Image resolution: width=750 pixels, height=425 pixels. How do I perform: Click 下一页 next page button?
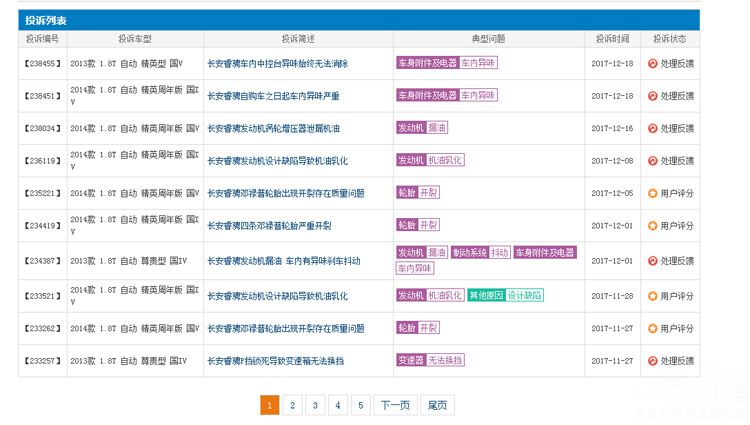click(x=396, y=405)
